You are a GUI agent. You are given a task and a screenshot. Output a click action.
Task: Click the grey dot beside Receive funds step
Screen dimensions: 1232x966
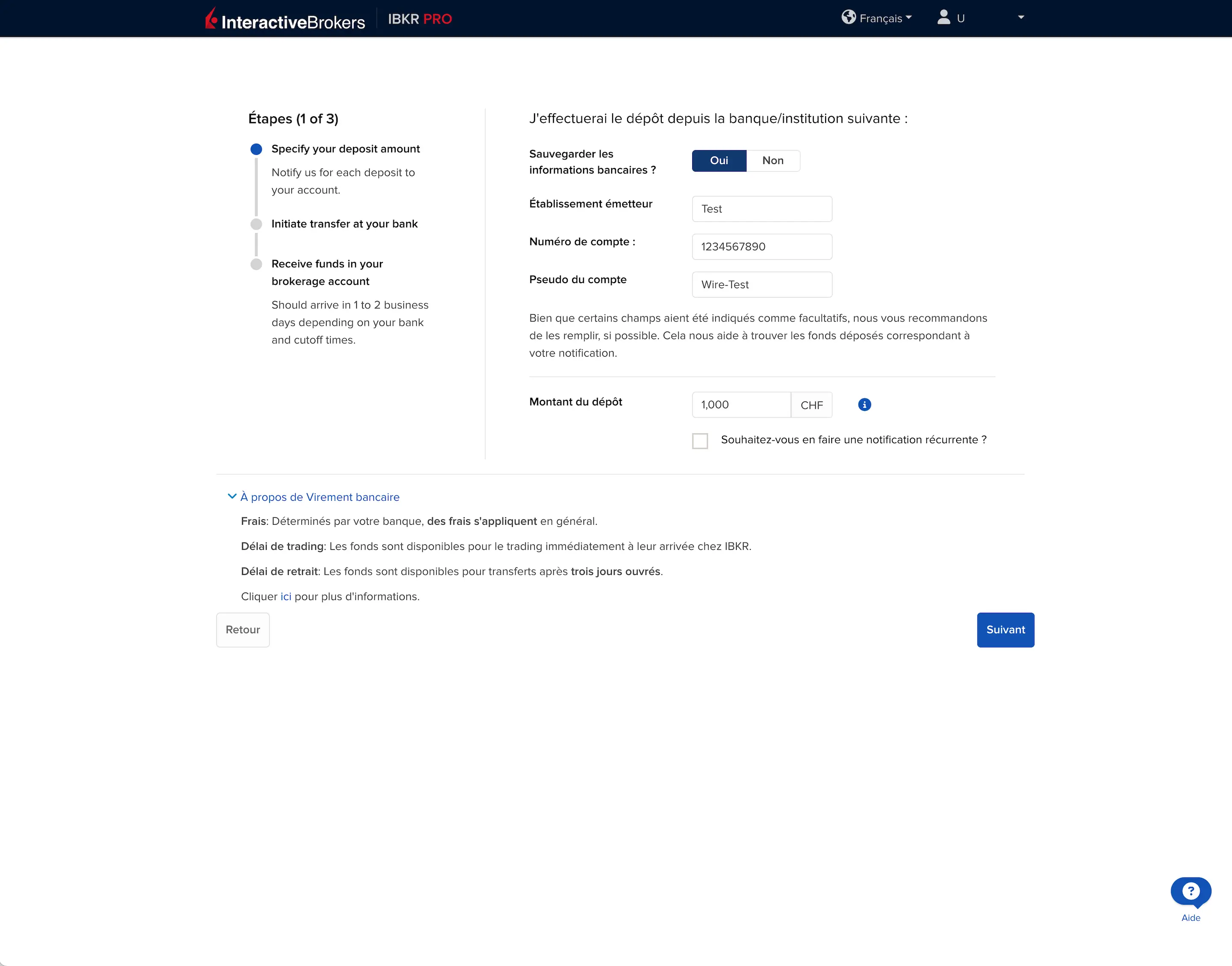tap(256, 265)
